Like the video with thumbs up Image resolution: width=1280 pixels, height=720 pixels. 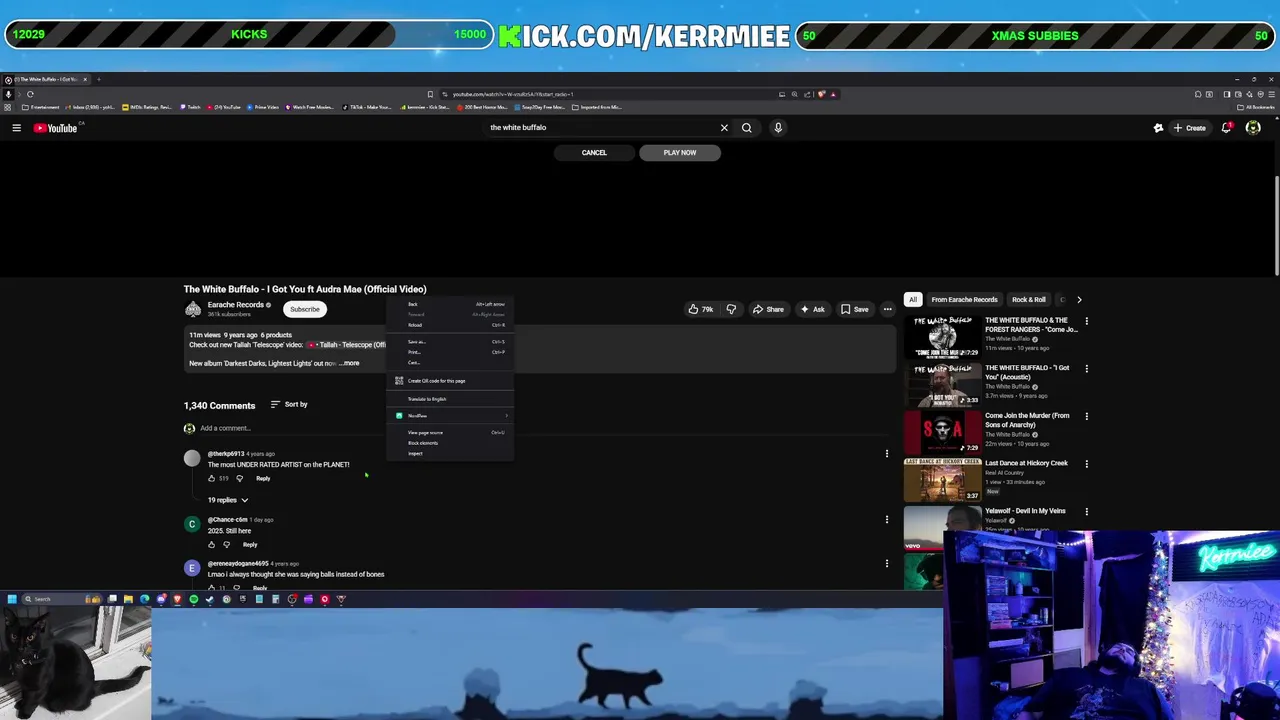(700, 309)
